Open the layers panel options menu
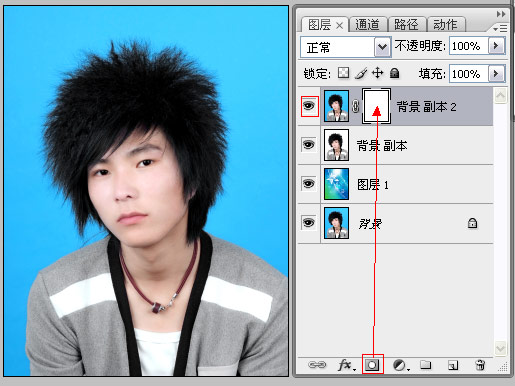This screenshot has width=515, height=386. click(500, 29)
